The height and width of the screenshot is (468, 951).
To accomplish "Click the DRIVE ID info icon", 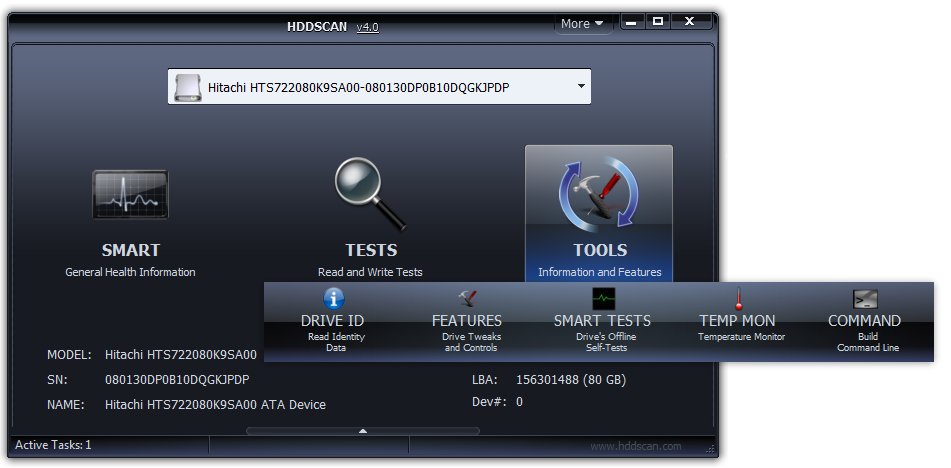I will (334, 298).
